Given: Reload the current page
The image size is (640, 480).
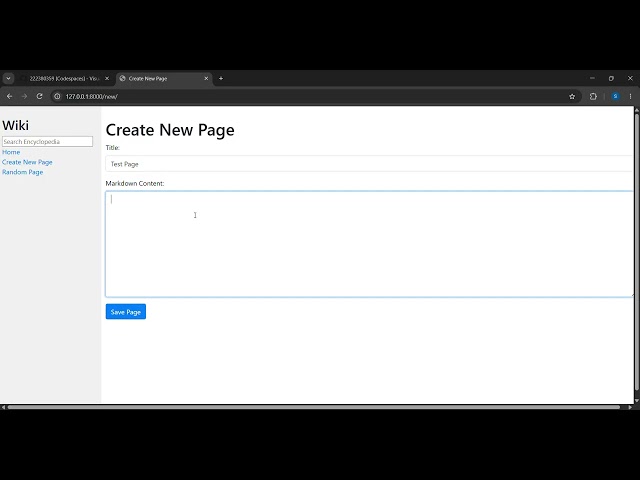Looking at the screenshot, I should point(39,96).
